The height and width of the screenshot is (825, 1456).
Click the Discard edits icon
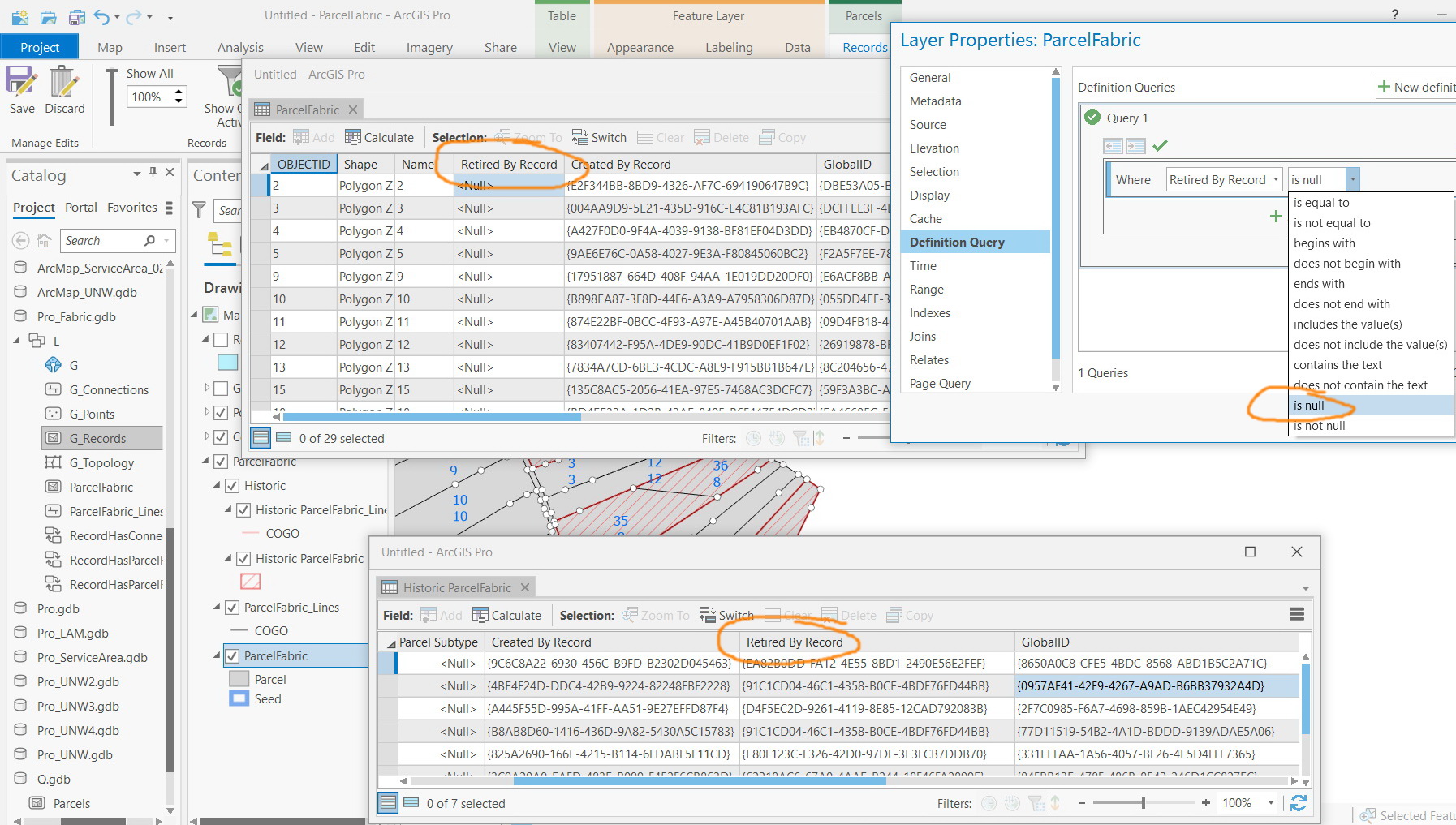click(64, 84)
